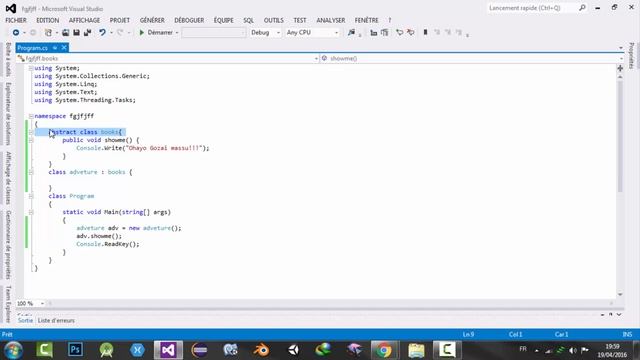Switch to the Sortie panel tab

pos(25,320)
